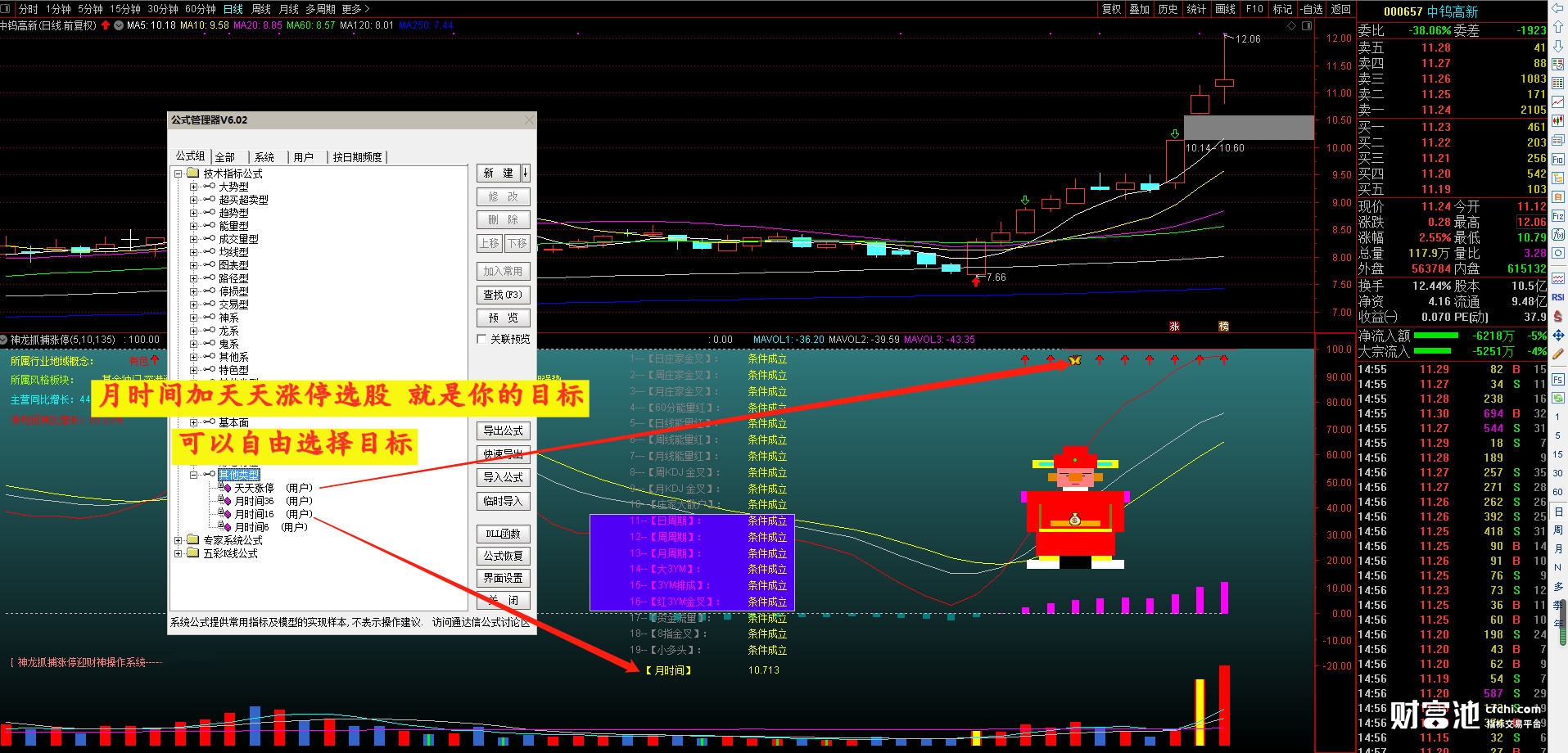Expand the 五彩K线公式 node
The image size is (1568, 753).
pos(178,553)
